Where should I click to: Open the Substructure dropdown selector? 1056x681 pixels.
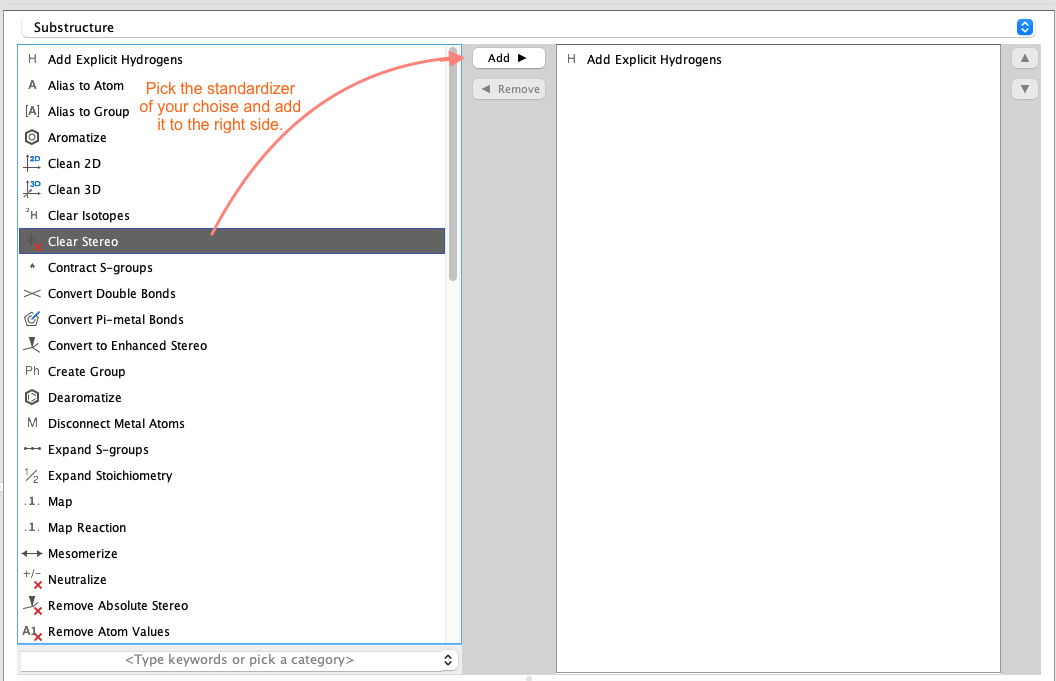point(1023,27)
